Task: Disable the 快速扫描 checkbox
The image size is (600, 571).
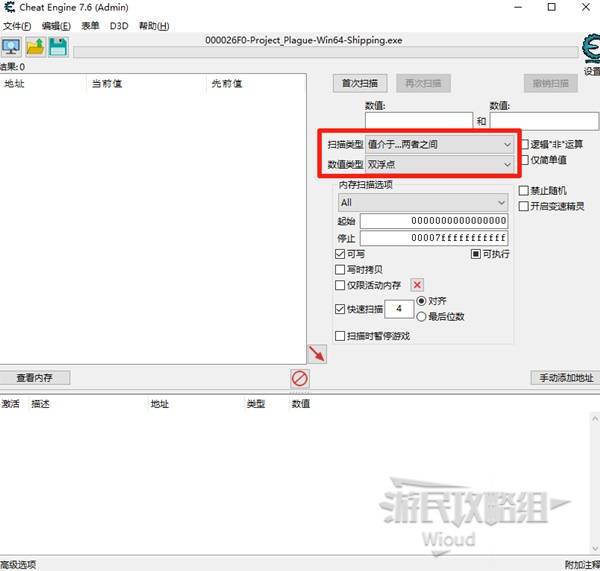Action: pyautogui.click(x=340, y=310)
